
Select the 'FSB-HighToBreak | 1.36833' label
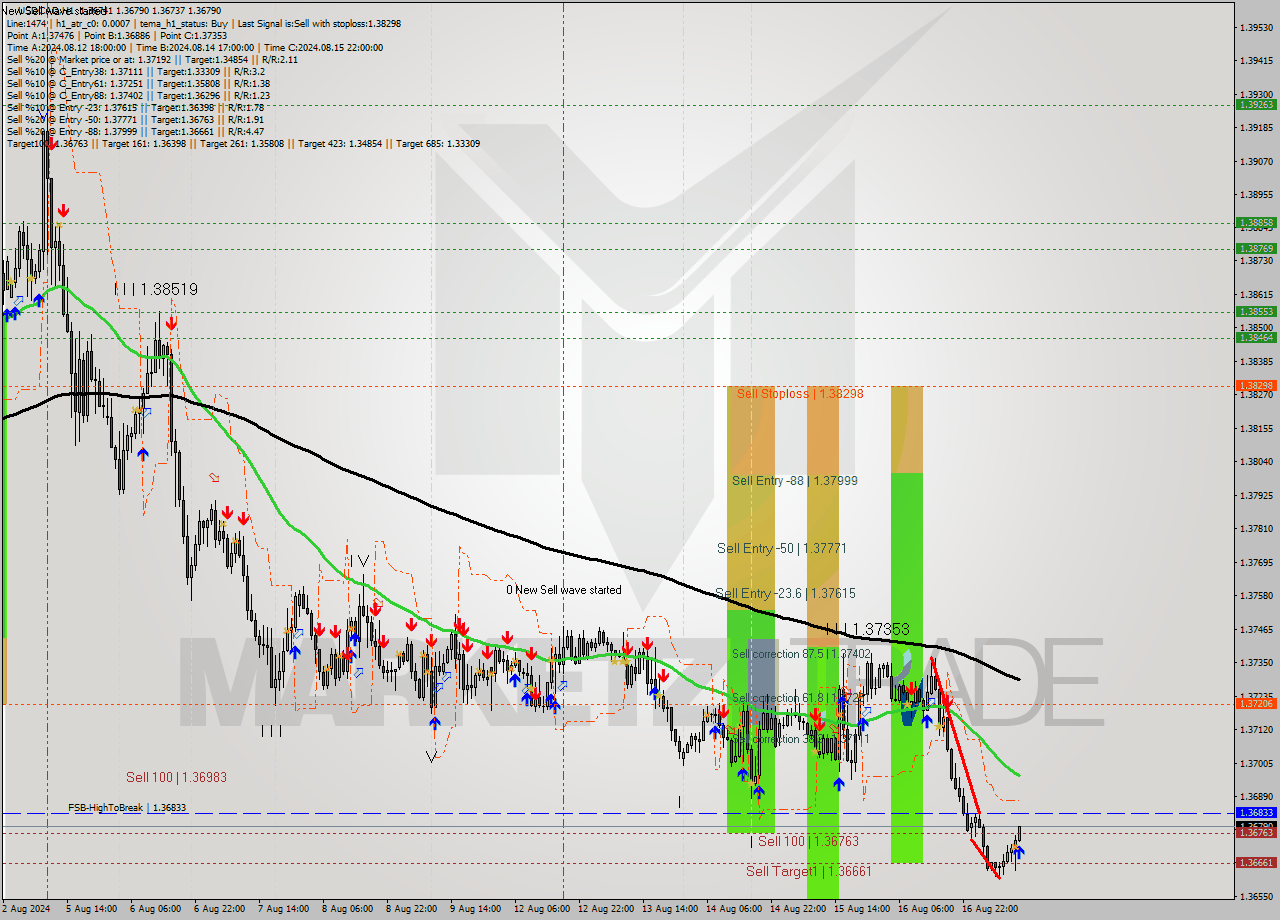[x=127, y=807]
